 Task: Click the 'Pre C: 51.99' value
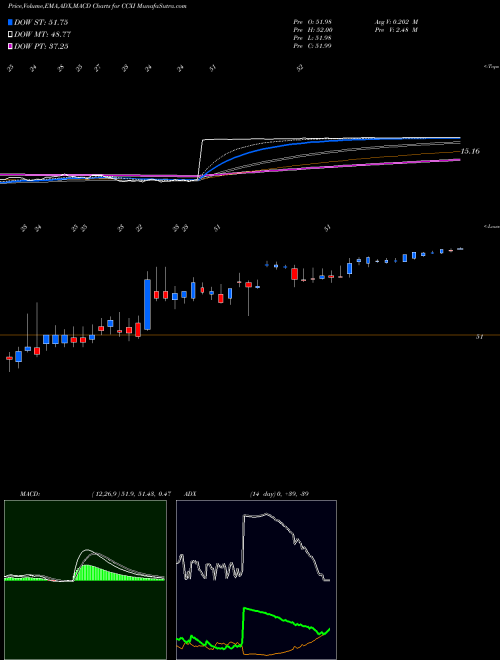(312, 46)
